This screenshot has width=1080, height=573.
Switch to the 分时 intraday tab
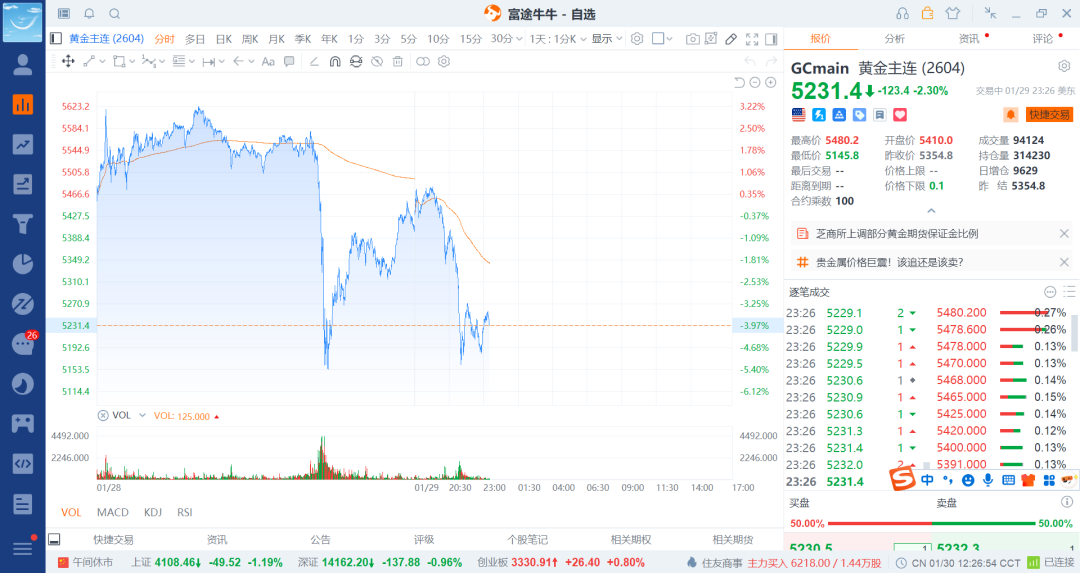click(x=165, y=39)
